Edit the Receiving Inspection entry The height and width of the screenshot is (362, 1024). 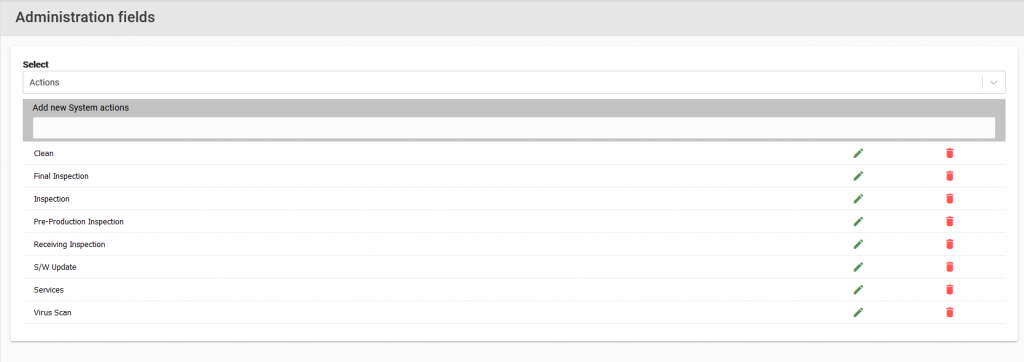[x=858, y=244]
